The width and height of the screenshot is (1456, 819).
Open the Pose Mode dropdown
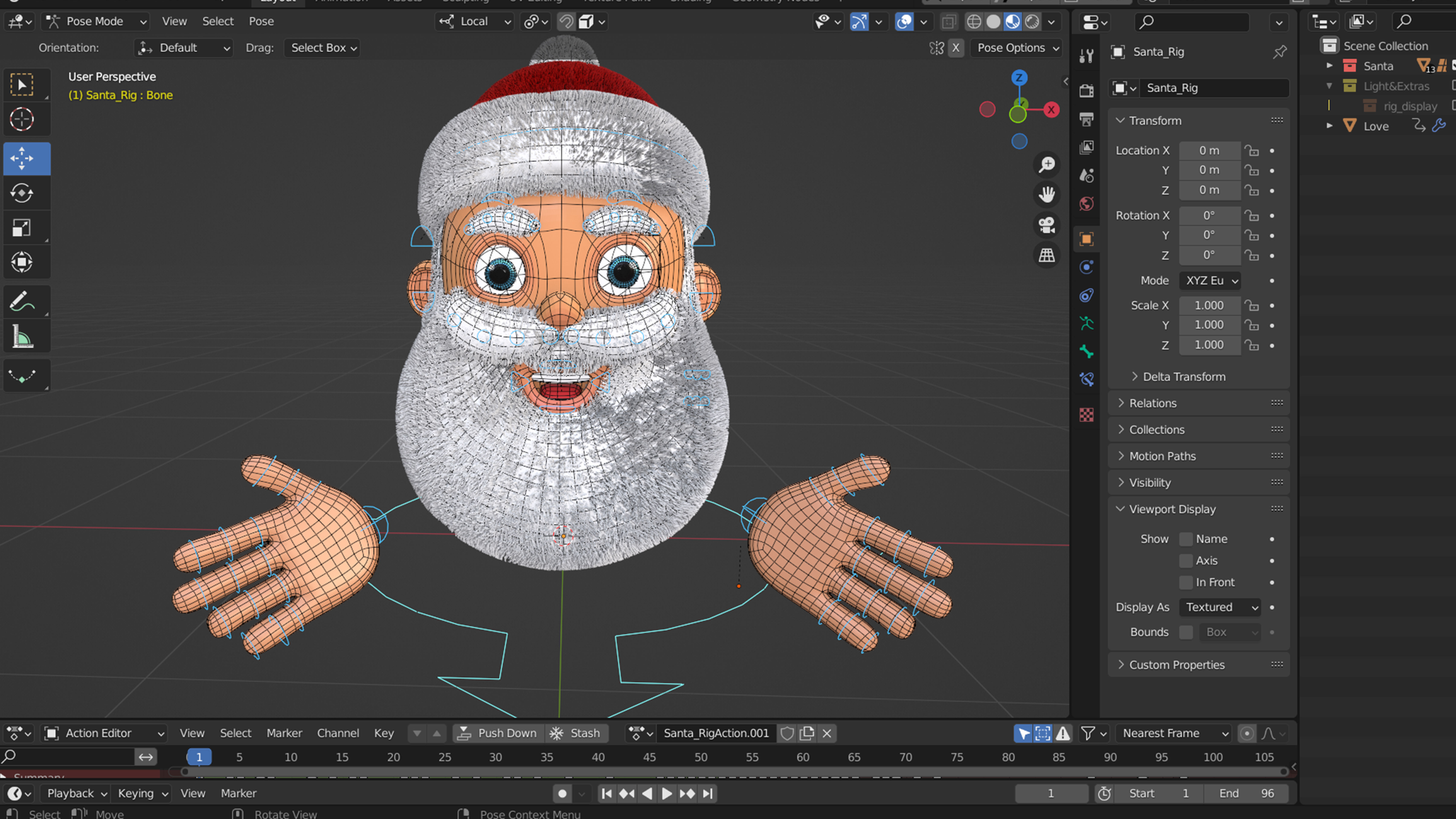click(x=97, y=22)
